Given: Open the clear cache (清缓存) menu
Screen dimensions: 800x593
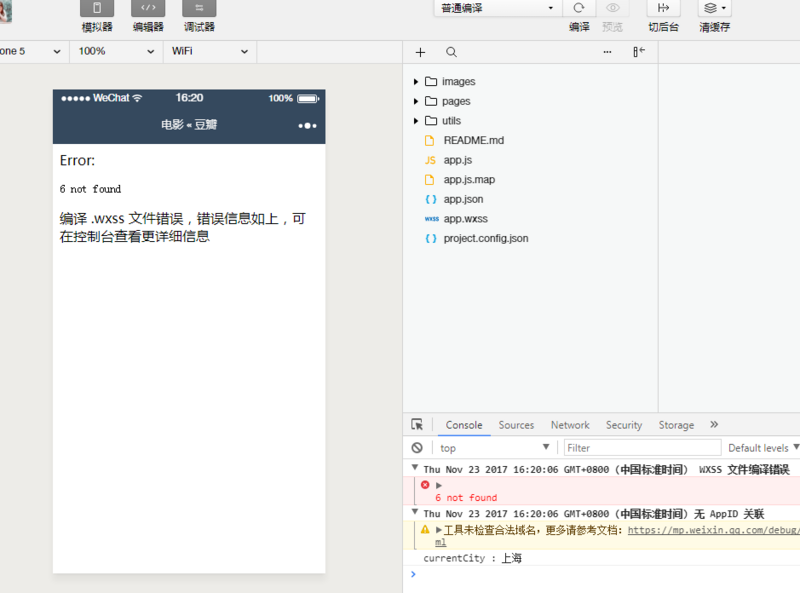Looking at the screenshot, I should pyautogui.click(x=714, y=8).
